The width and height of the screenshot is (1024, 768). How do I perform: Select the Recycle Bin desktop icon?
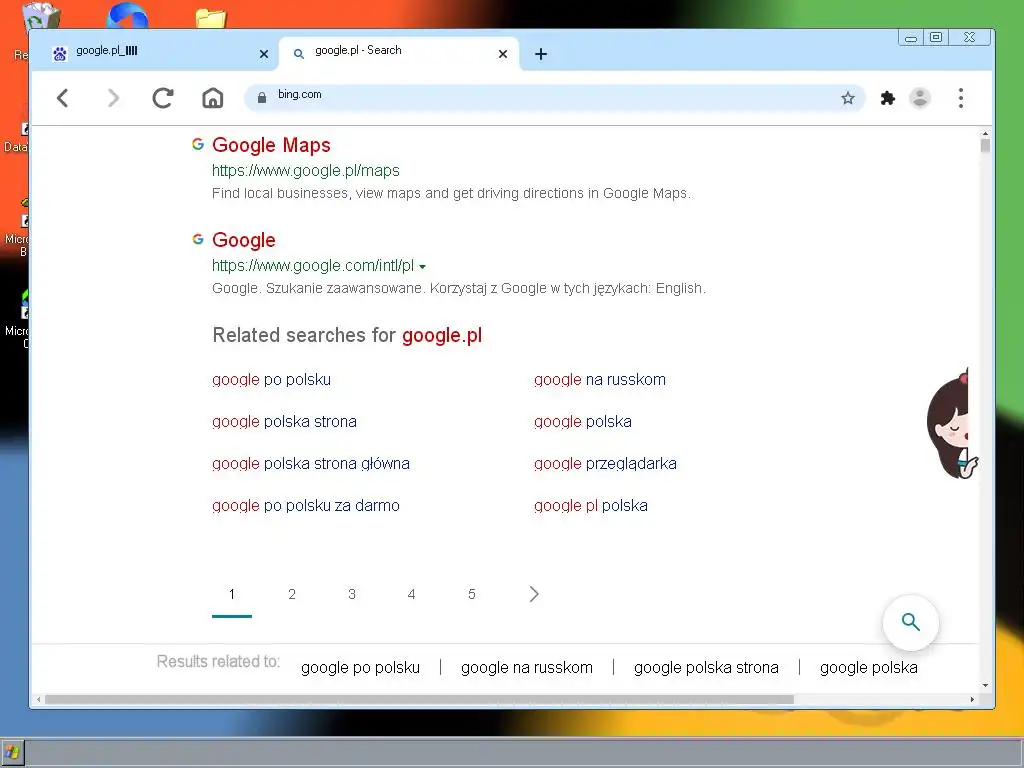[40, 16]
